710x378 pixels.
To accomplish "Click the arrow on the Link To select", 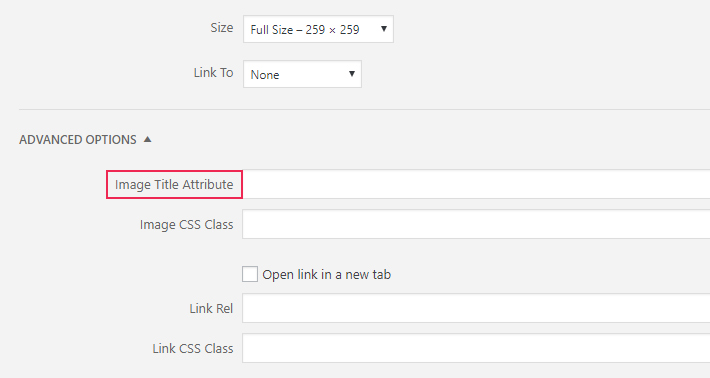I will tap(351, 74).
